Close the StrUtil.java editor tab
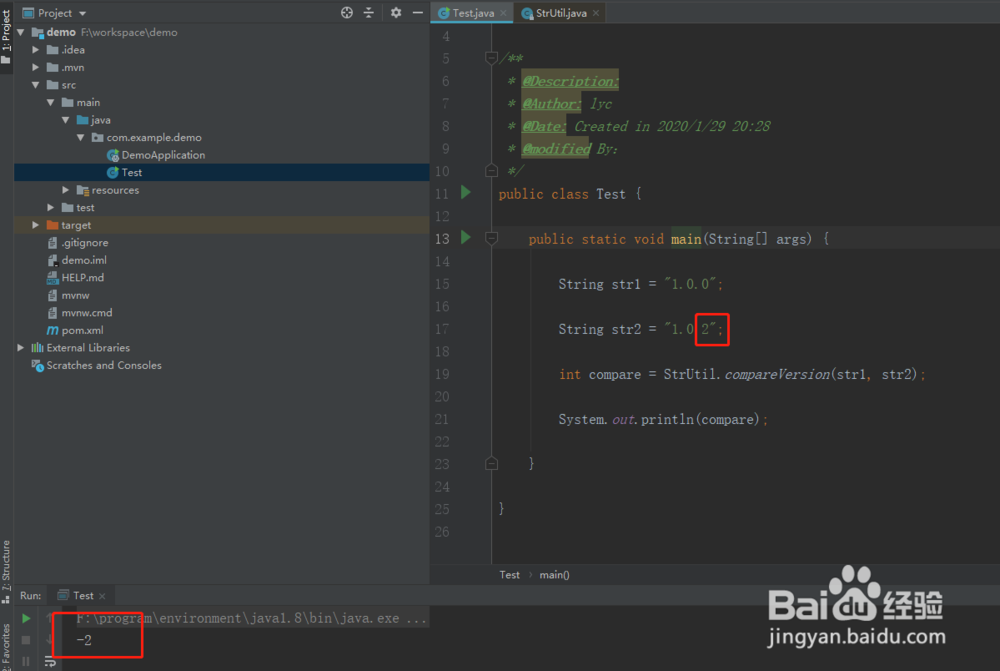Image resolution: width=1000 pixels, height=671 pixels. click(x=596, y=13)
